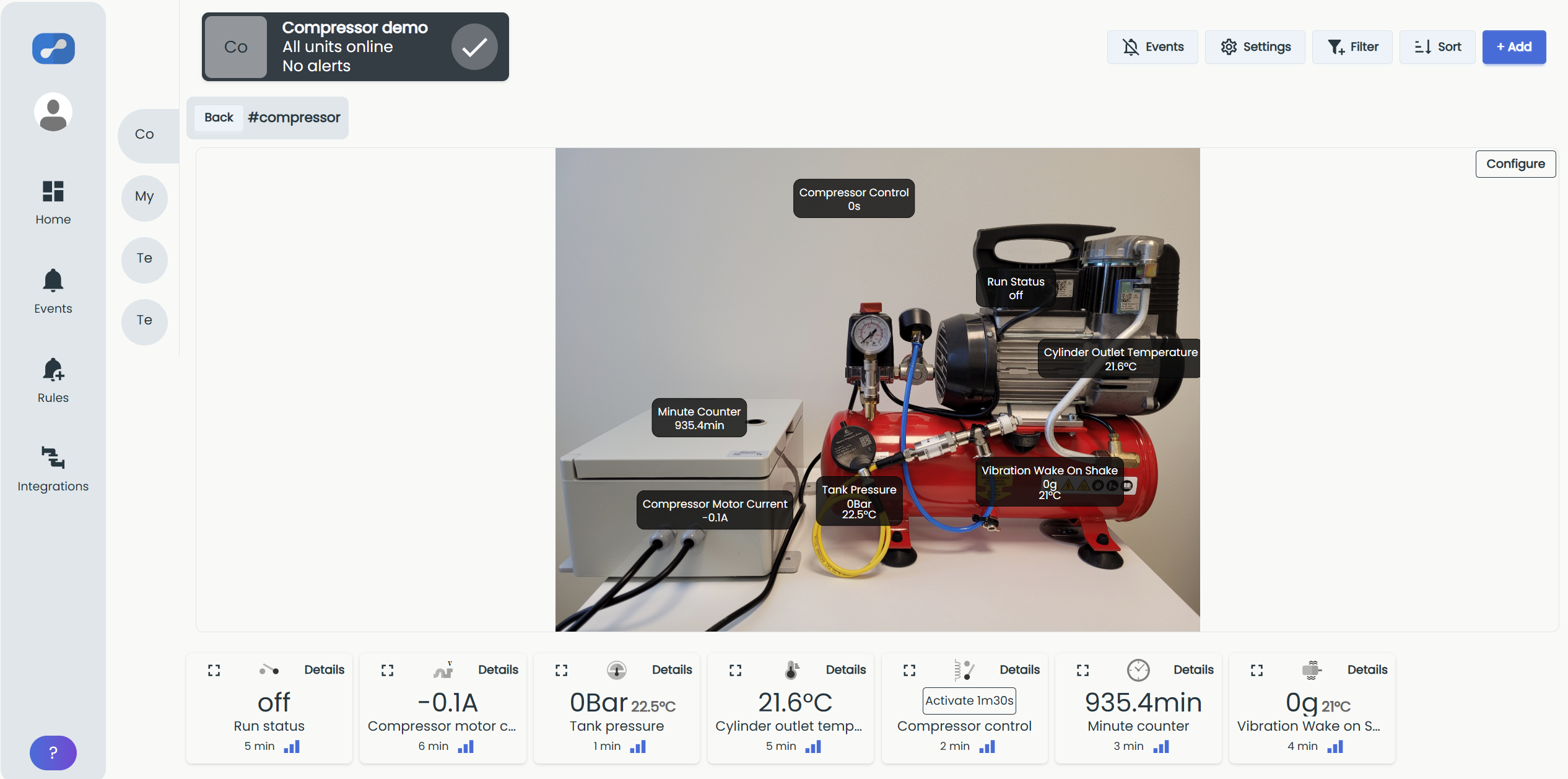Open Details of Compressor control card

coord(1020,670)
